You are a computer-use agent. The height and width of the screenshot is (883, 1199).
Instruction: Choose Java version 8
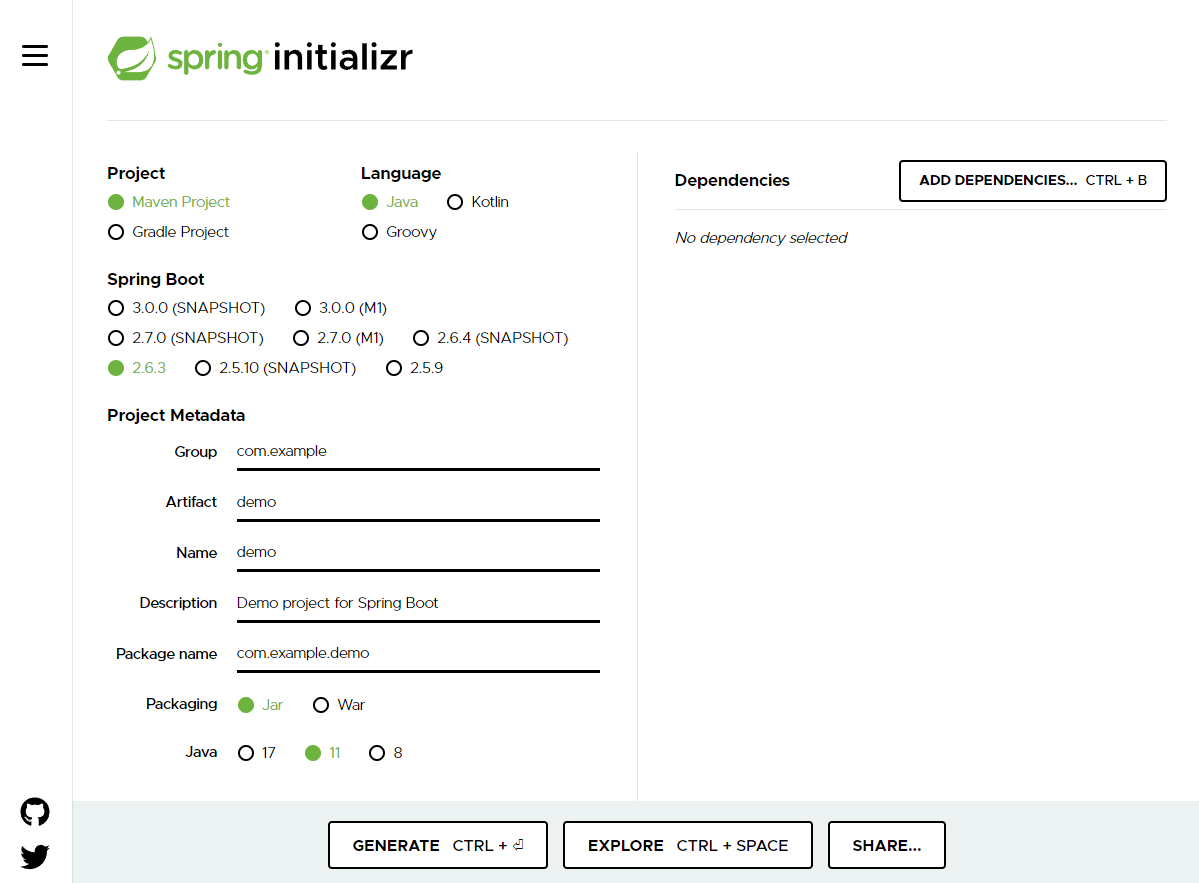click(386, 753)
